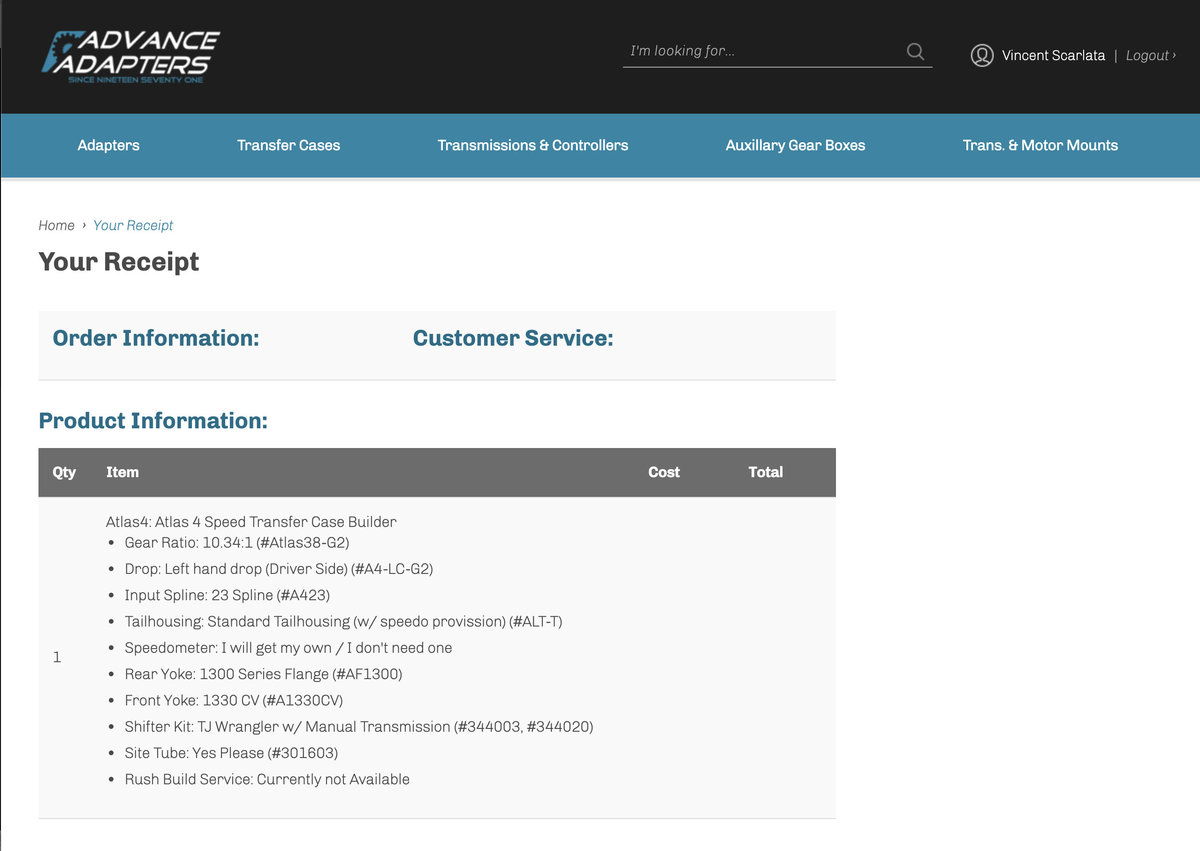Open Trans. & Motor Mounts menu

pos(1040,145)
